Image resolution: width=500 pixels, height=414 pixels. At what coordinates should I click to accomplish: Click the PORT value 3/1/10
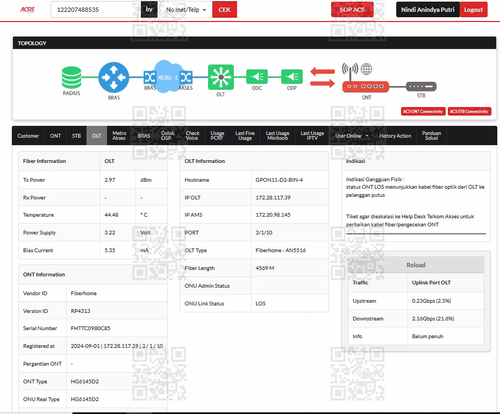coord(264,233)
